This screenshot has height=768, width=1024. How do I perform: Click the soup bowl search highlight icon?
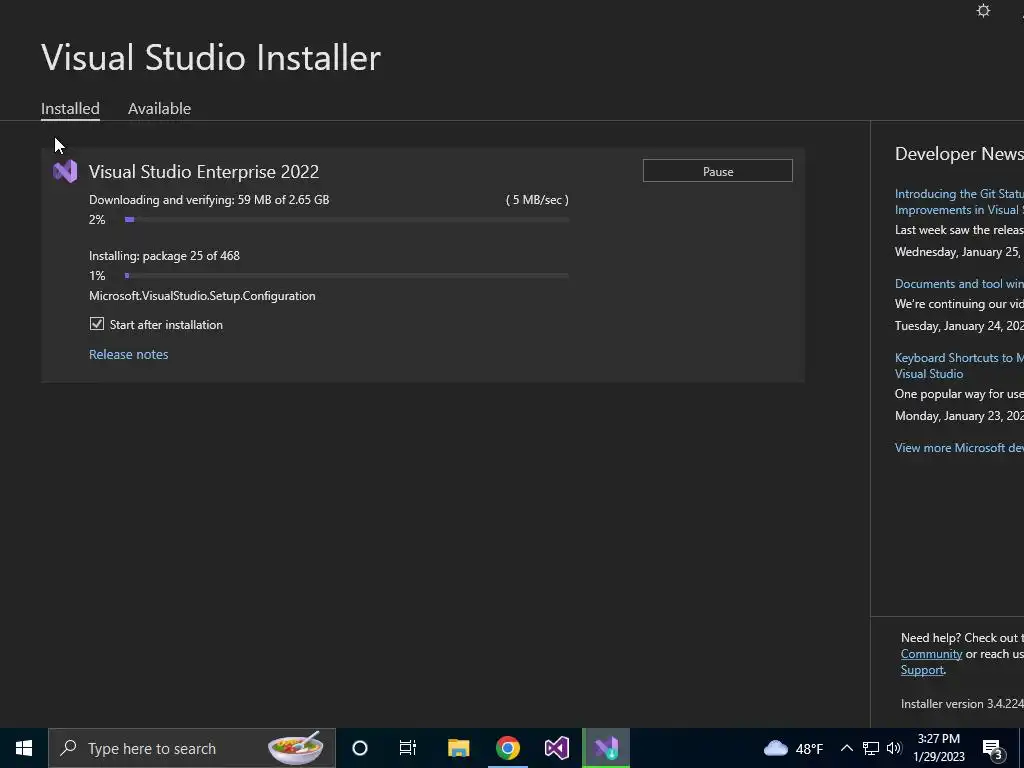(x=296, y=748)
